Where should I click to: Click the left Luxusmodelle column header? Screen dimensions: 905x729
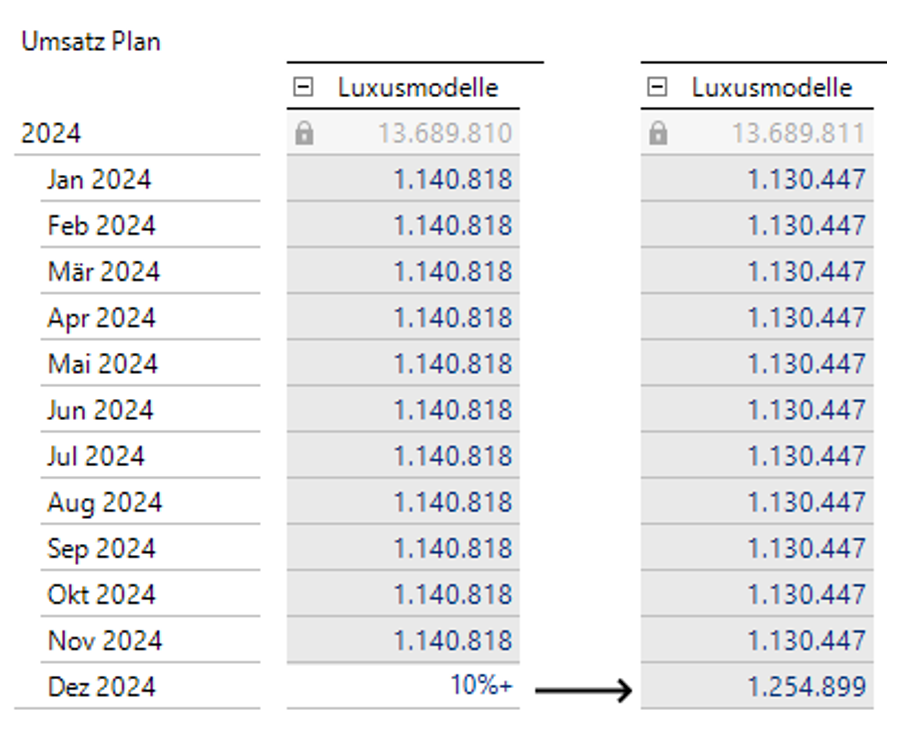[x=418, y=87]
